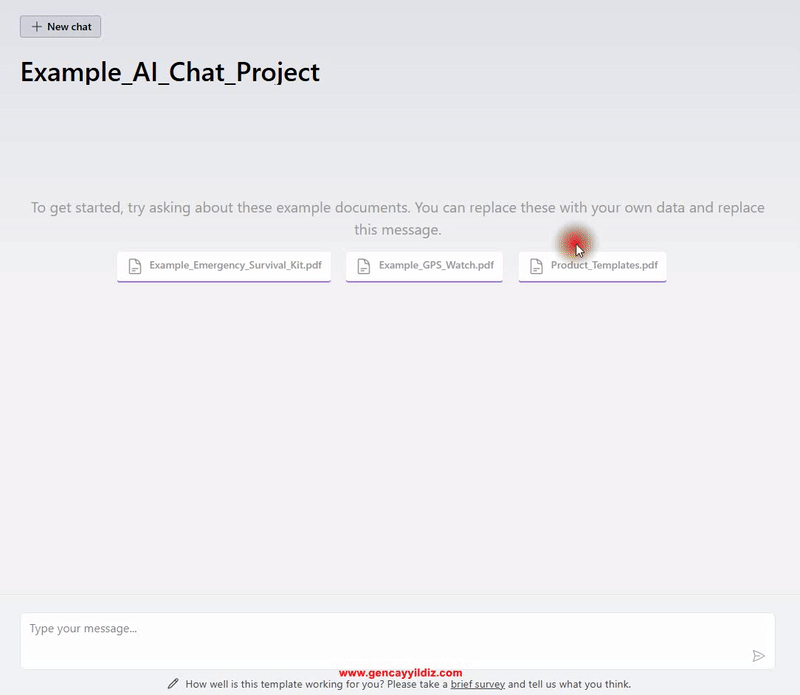Viewport: 800px width, 695px height.
Task: Click the GPS Watch document icon
Action: click(x=363, y=266)
